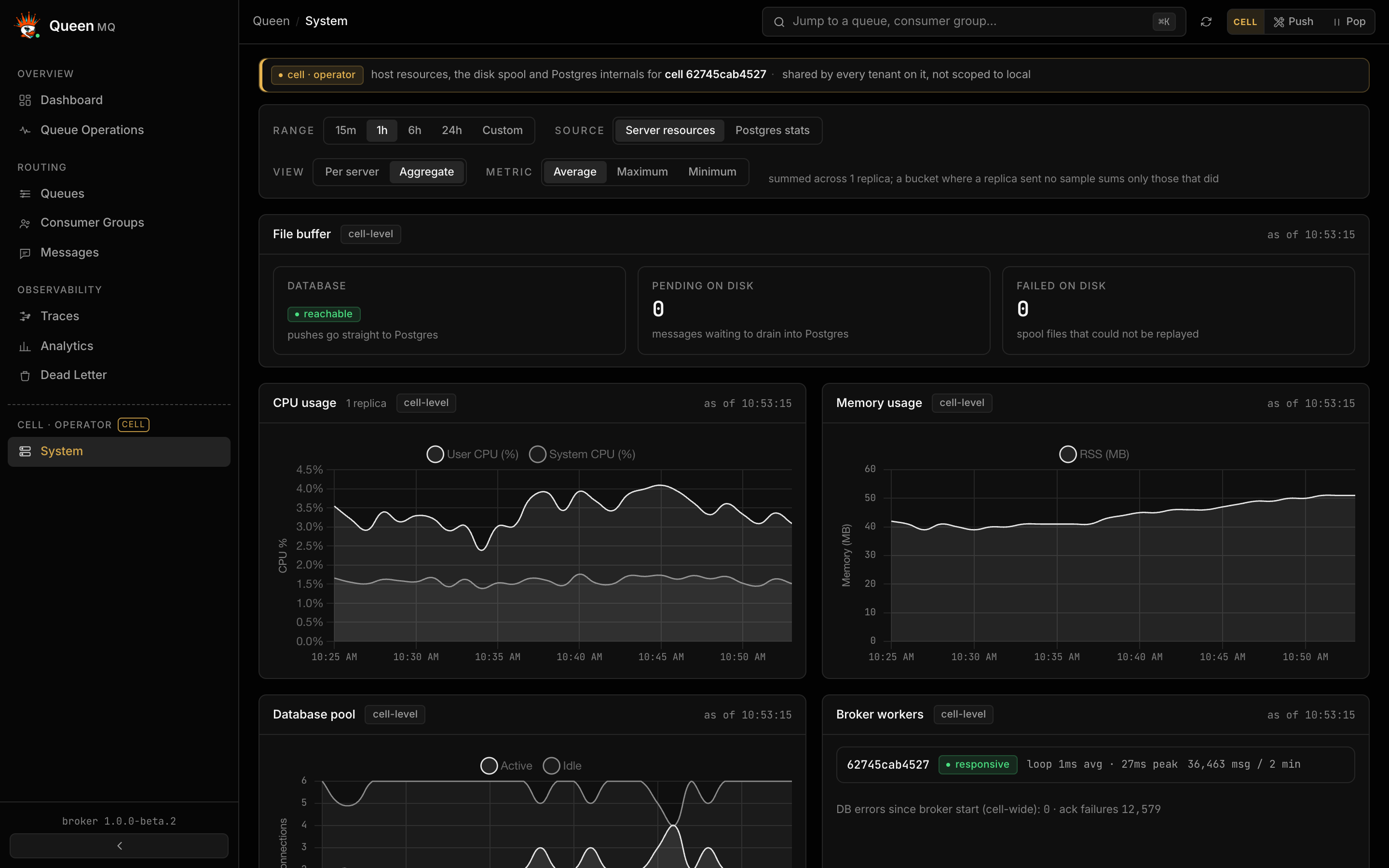Open Queue Operations page
The width and height of the screenshot is (1389, 868).
point(119,130)
